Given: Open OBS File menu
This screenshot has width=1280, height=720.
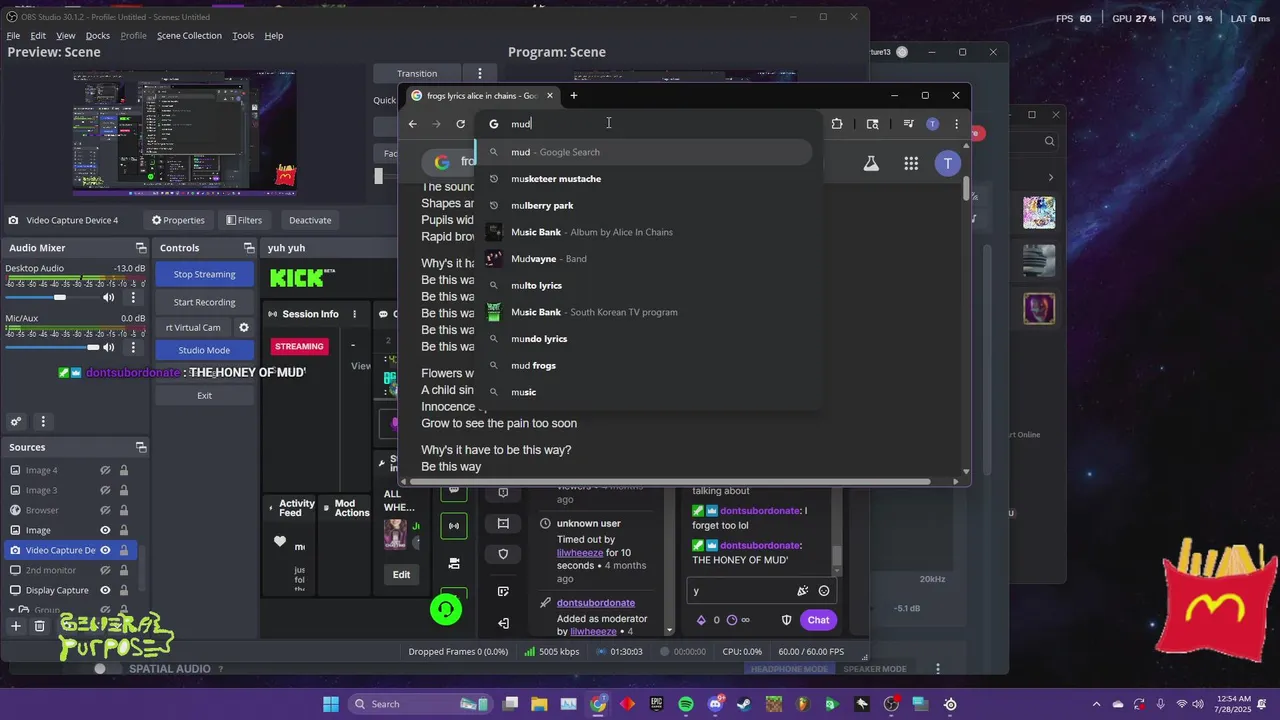Looking at the screenshot, I should tap(13, 36).
